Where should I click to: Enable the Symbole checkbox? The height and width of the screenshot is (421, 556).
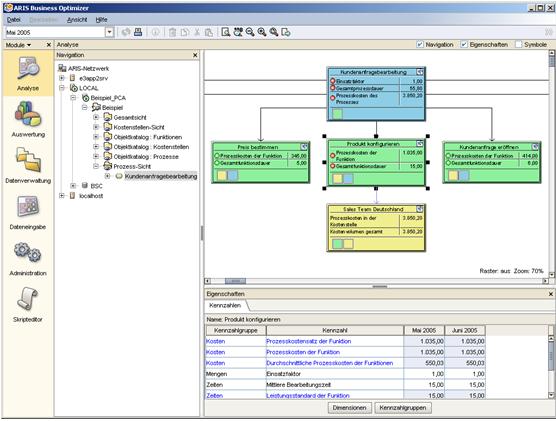coord(518,45)
